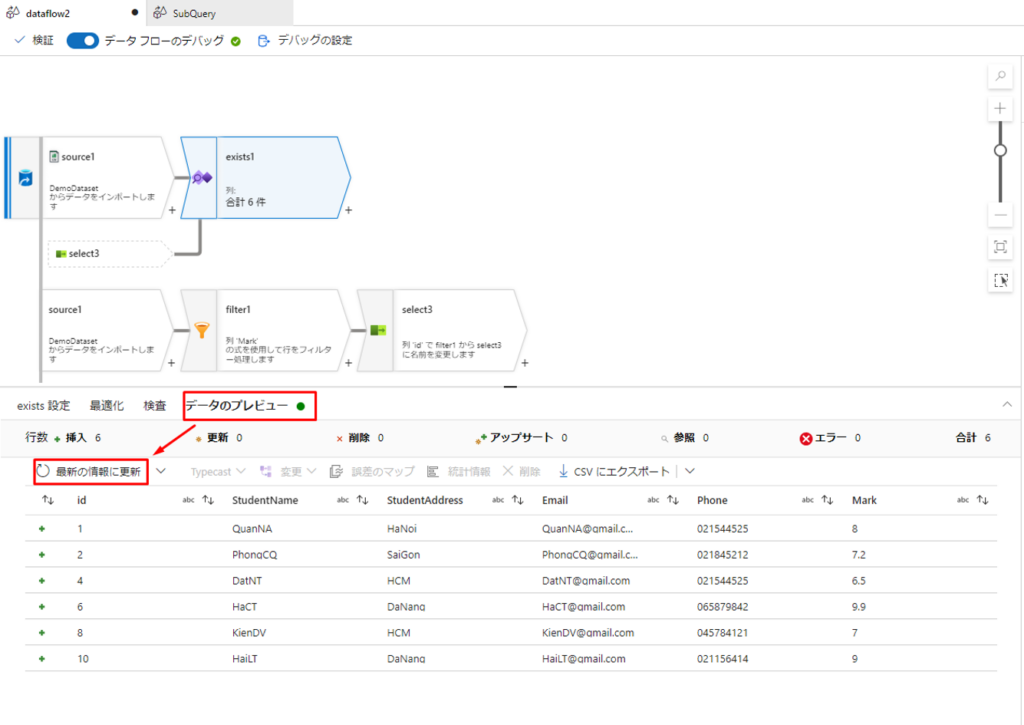The image size is (1024, 725).
Task: Click the fit-to-screen canvas icon
Action: pos(1000,247)
